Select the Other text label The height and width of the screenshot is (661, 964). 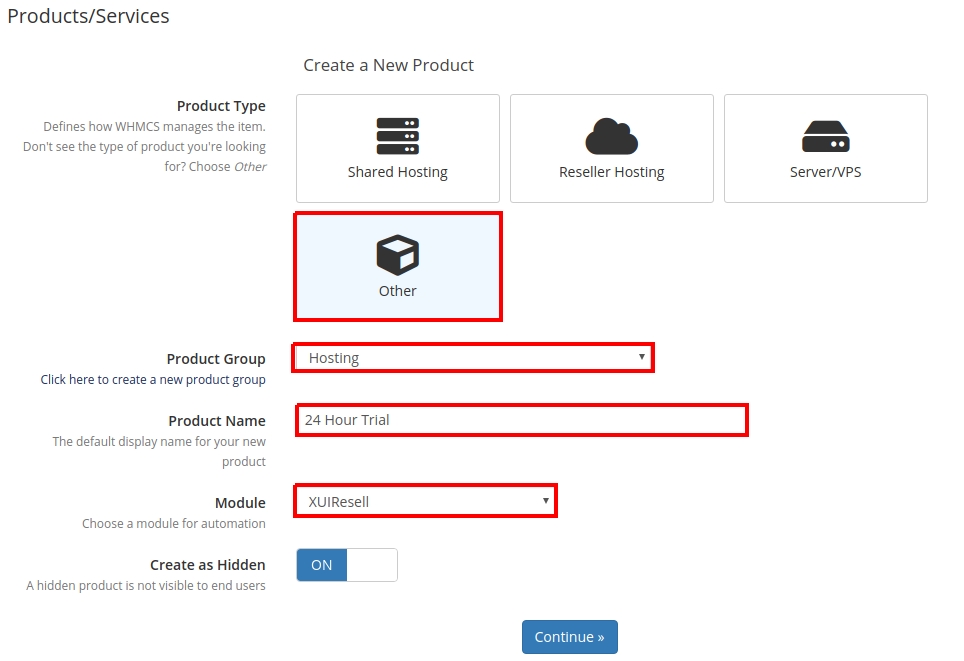click(397, 291)
